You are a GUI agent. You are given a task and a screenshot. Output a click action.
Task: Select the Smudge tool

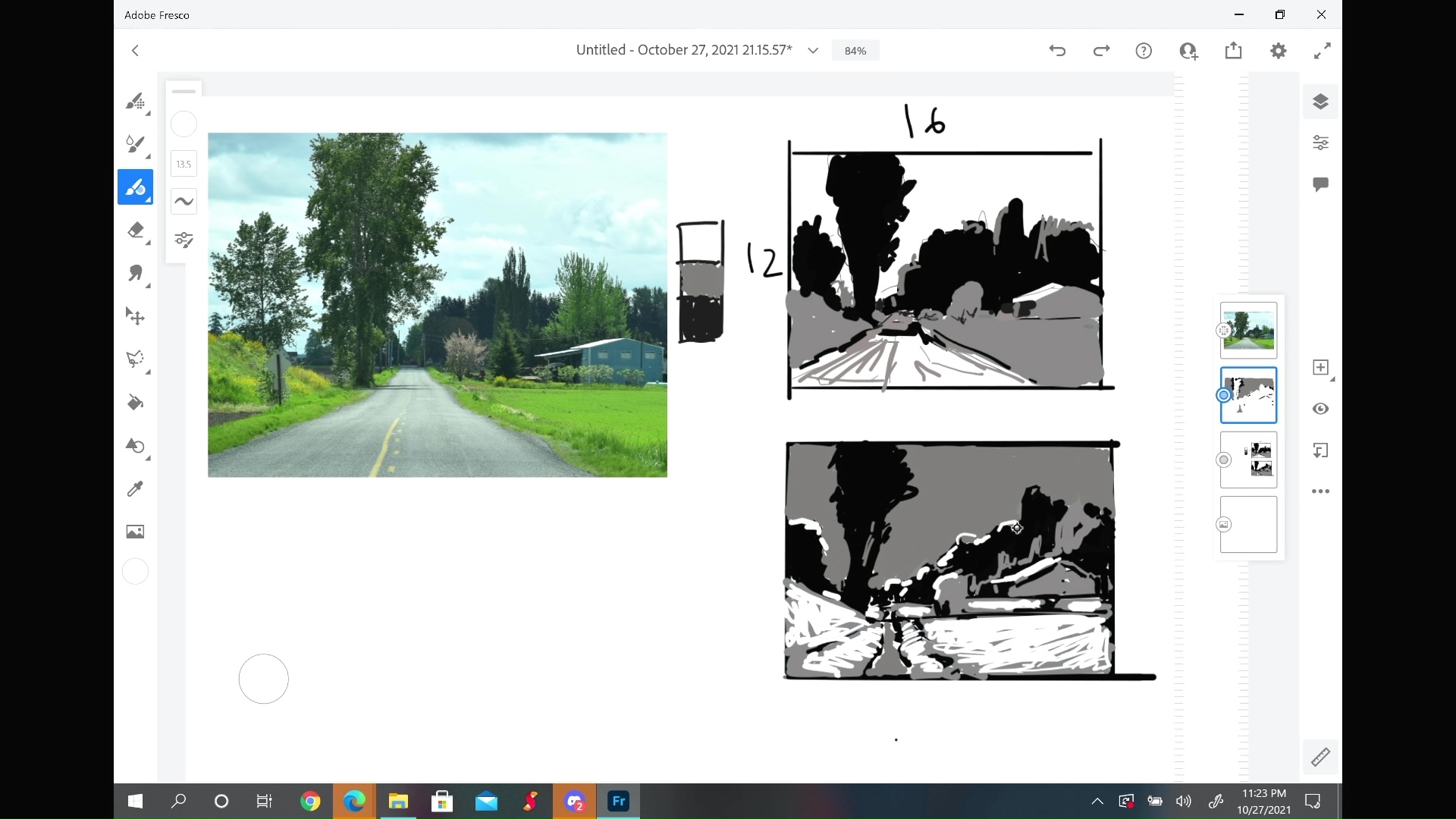tap(135, 273)
